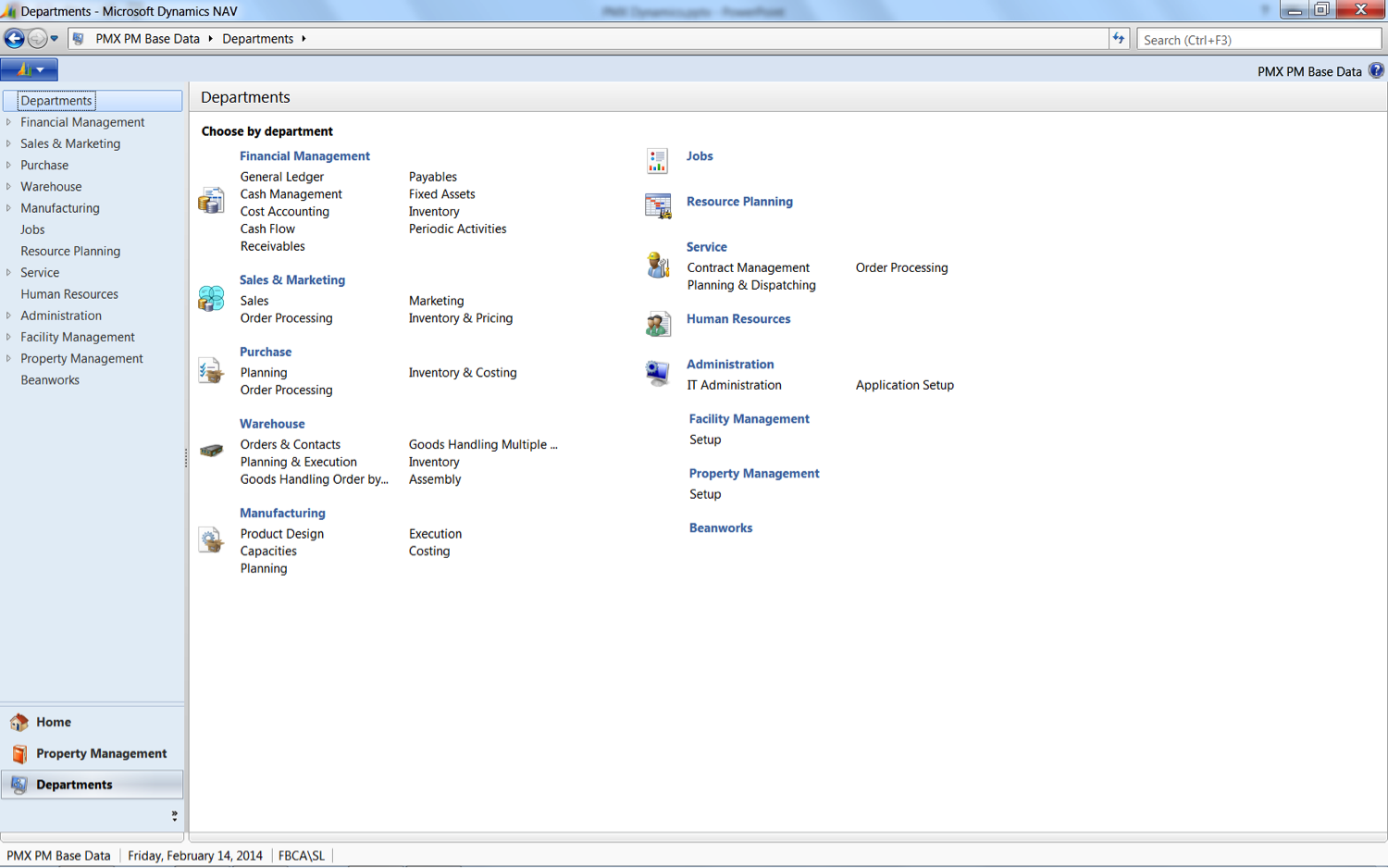Click the Forward navigation arrow
The height and width of the screenshot is (868, 1388).
tap(37, 39)
